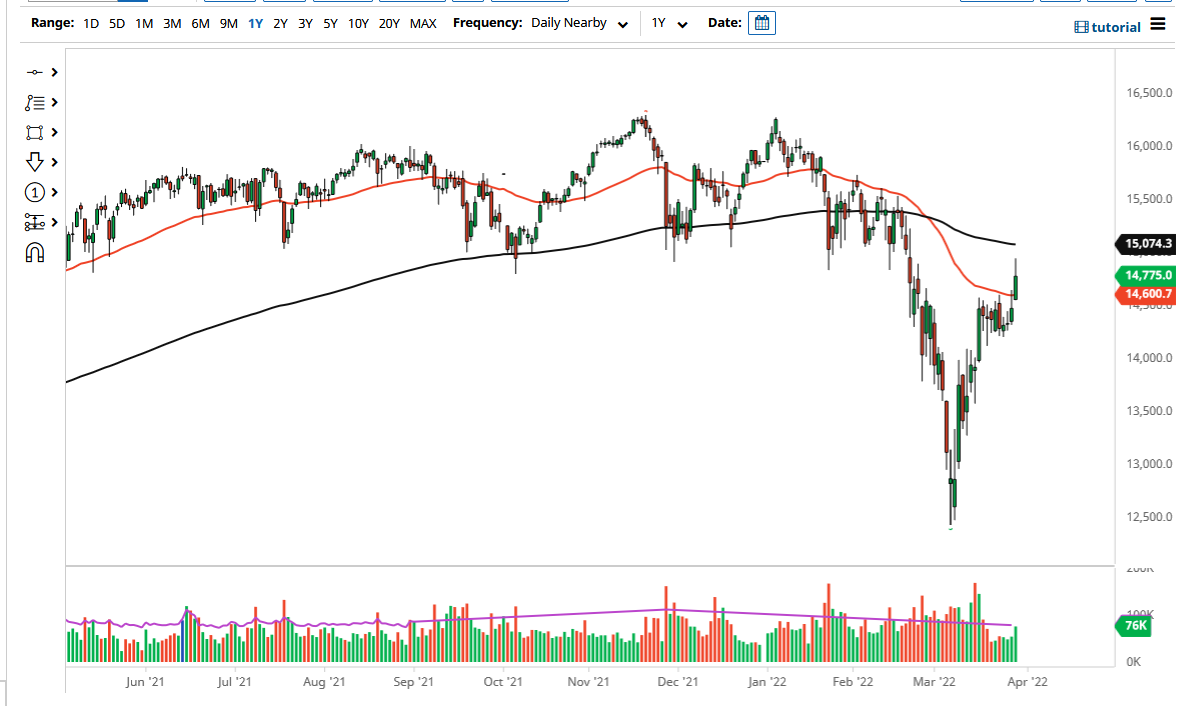Set range to 1D
1186x706 pixels.
tap(91, 23)
